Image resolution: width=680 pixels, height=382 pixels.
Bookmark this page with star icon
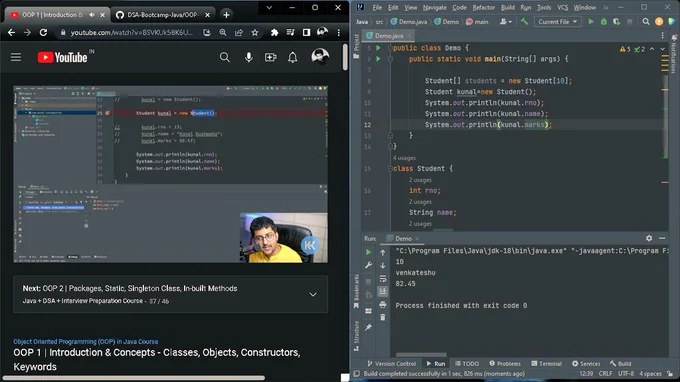point(255,33)
